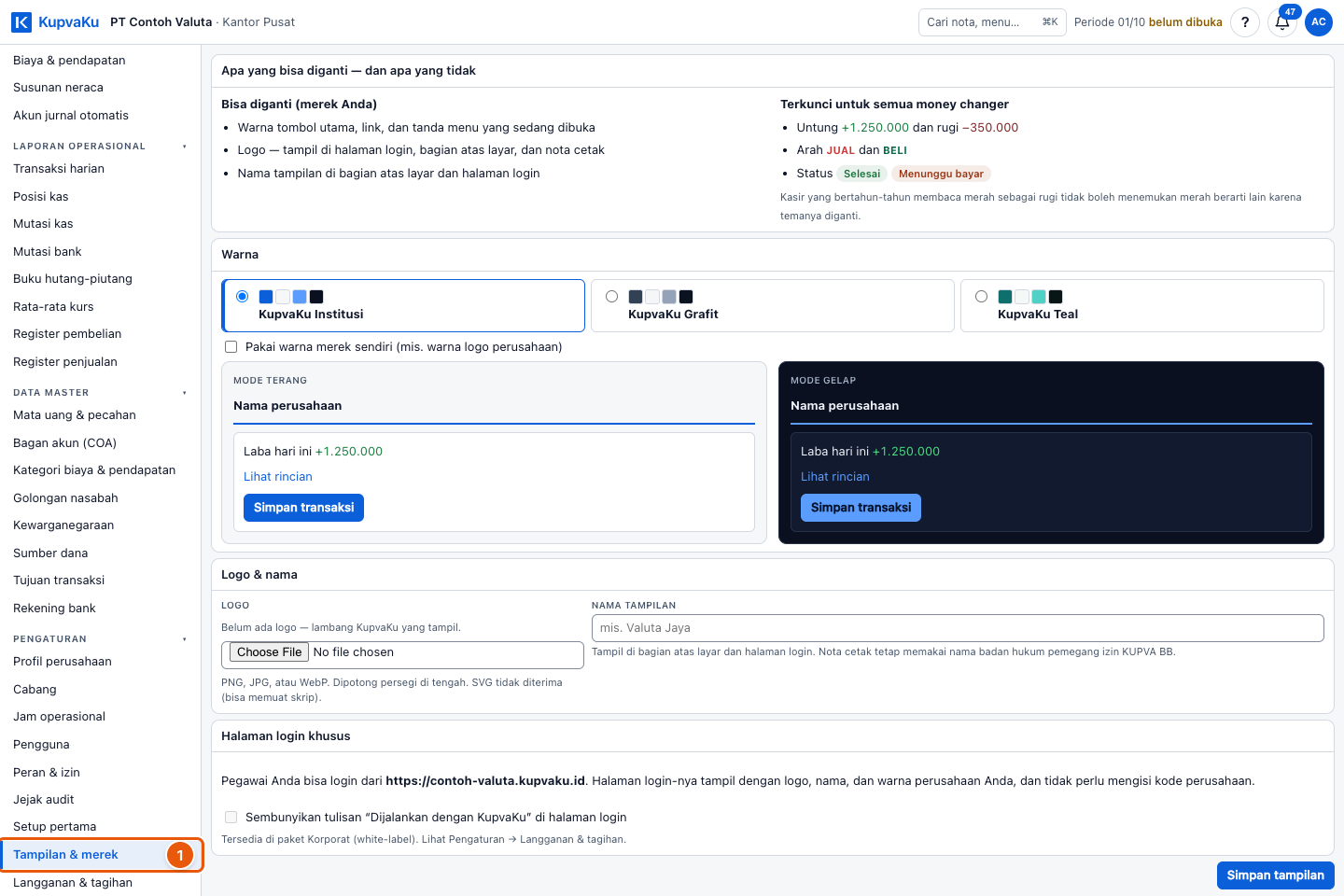Click the Simpan tampilan button
This screenshot has width=1344, height=896.
(x=1275, y=875)
